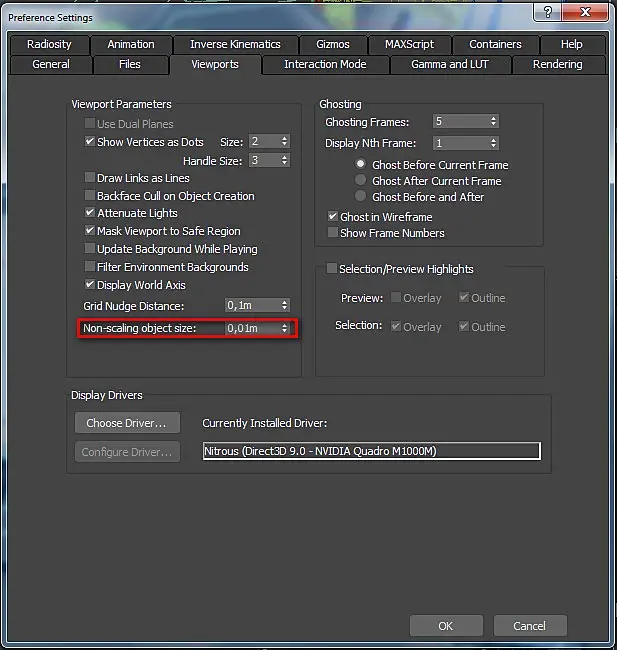Click the Handle Size spinner arrows

point(284,160)
